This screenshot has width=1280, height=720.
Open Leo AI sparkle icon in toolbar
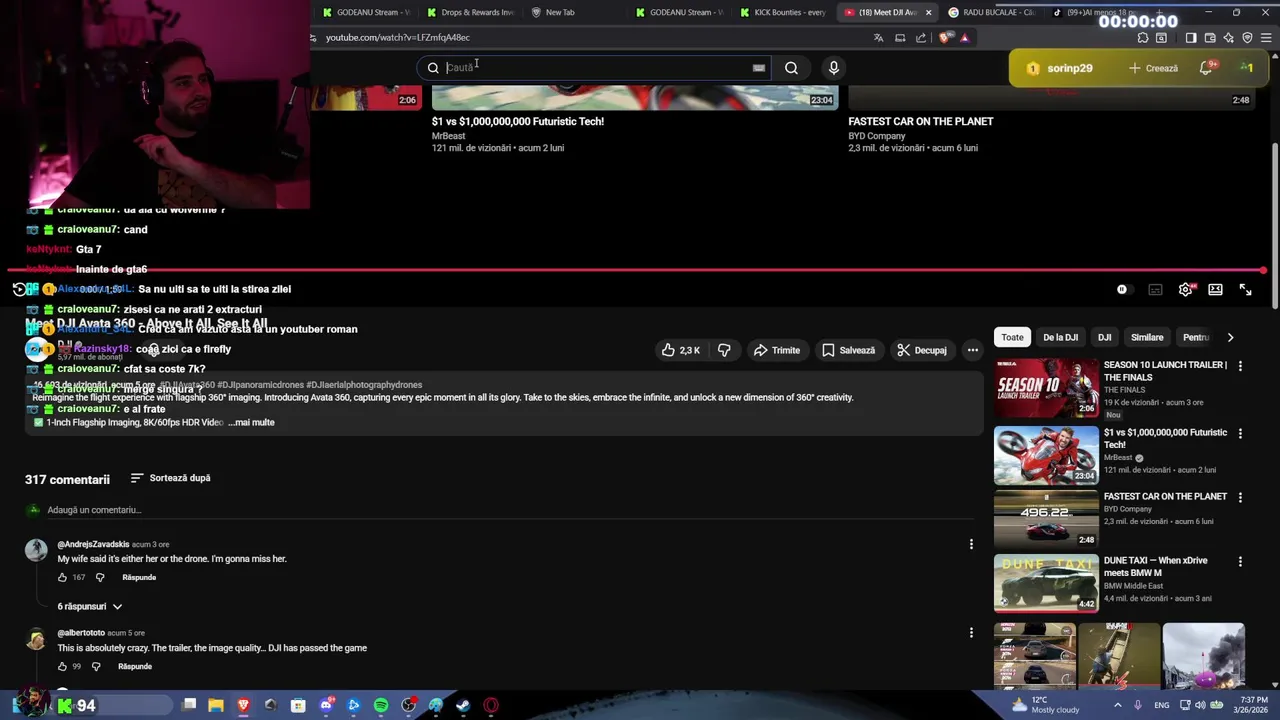[1228, 38]
